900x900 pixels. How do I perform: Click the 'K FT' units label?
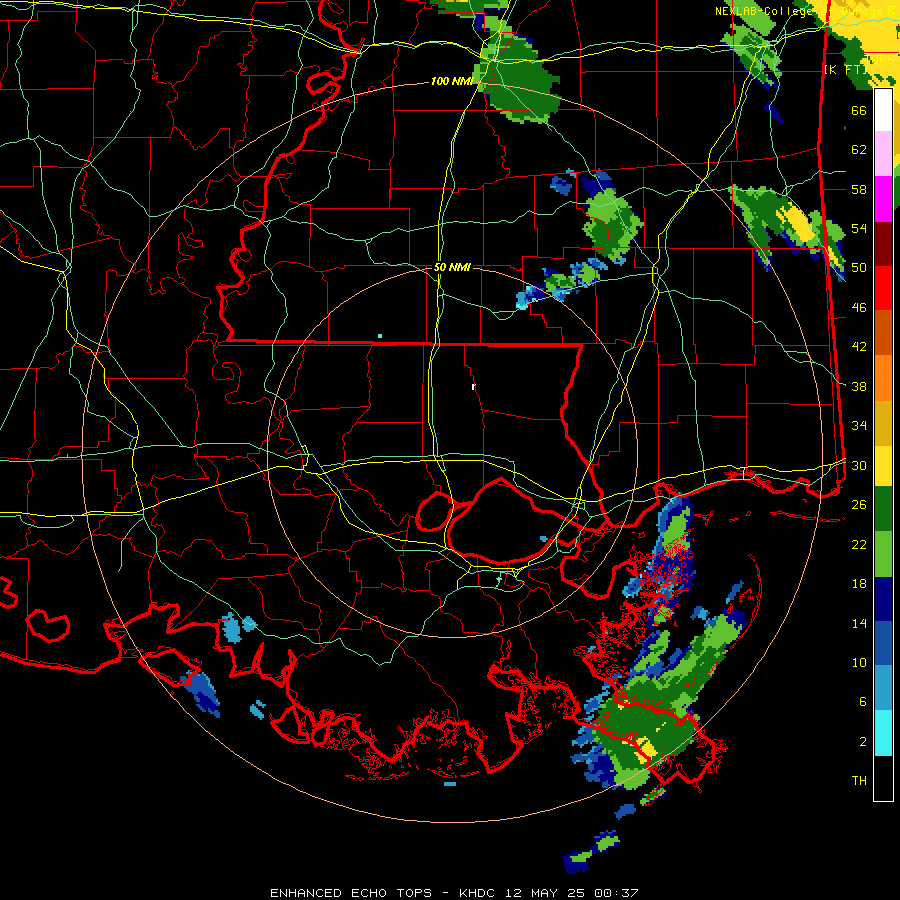click(x=847, y=69)
